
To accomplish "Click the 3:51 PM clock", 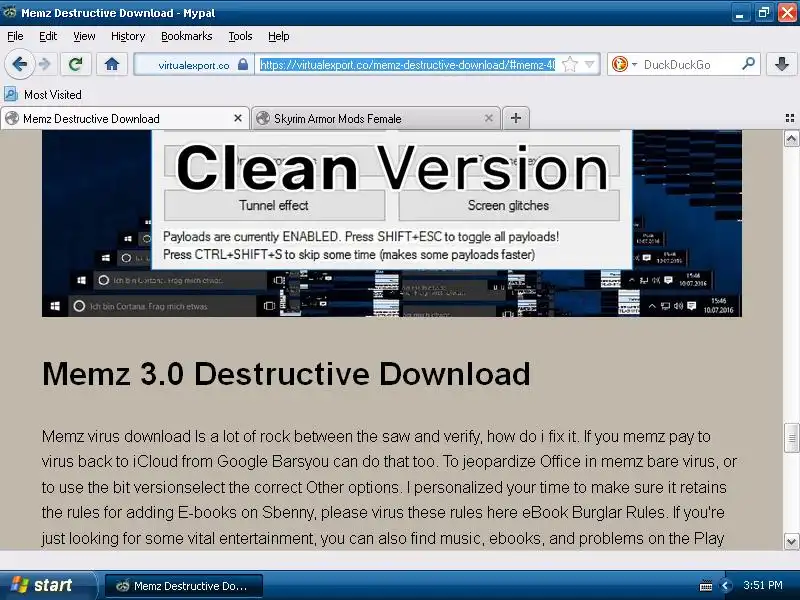I will point(763,585).
